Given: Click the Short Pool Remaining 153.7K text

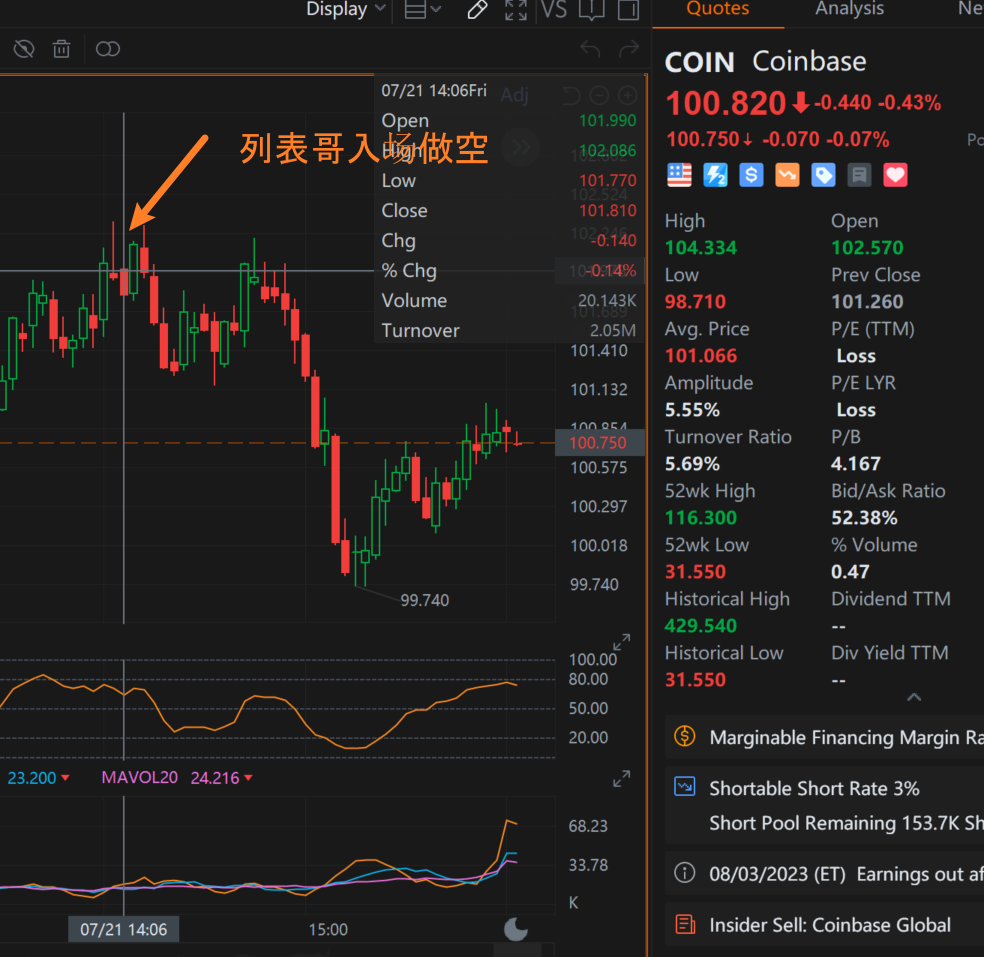Looking at the screenshot, I should tap(847, 823).
